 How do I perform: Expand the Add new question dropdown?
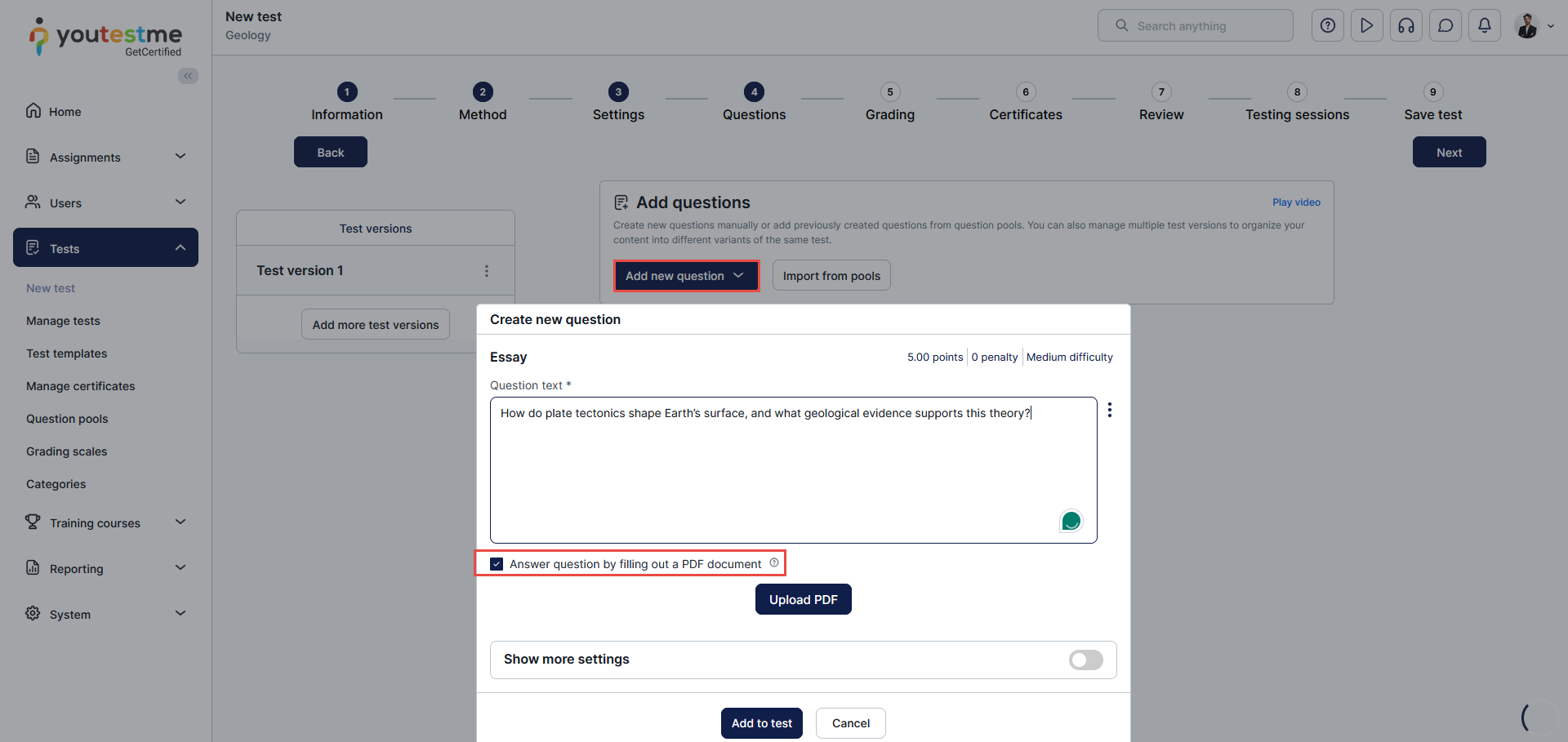pos(686,276)
